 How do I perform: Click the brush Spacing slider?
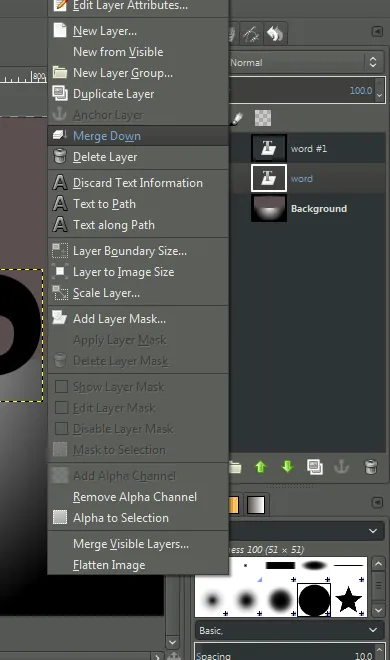284,652
